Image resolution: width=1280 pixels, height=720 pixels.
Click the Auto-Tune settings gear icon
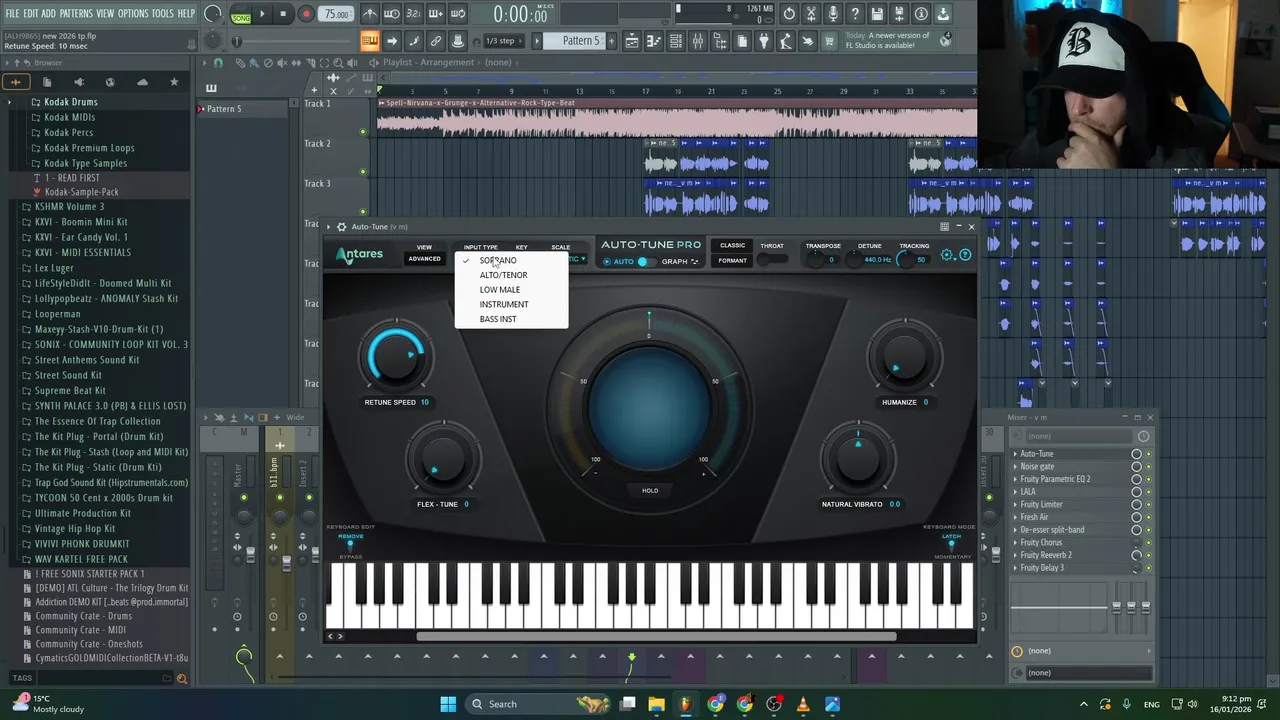coord(948,255)
